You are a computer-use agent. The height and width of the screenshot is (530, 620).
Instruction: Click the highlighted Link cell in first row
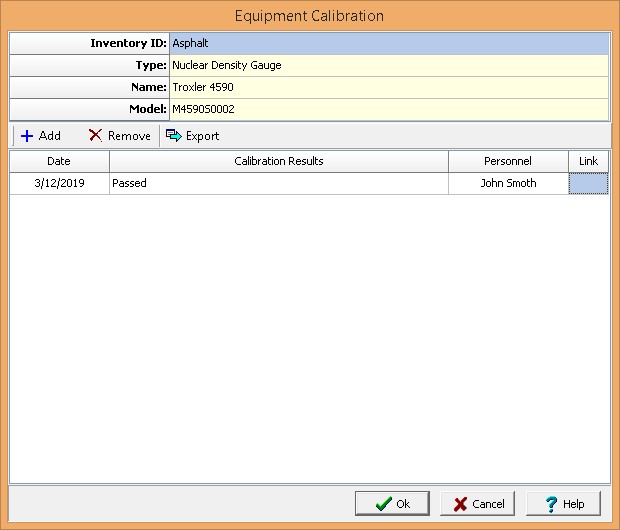(x=588, y=183)
